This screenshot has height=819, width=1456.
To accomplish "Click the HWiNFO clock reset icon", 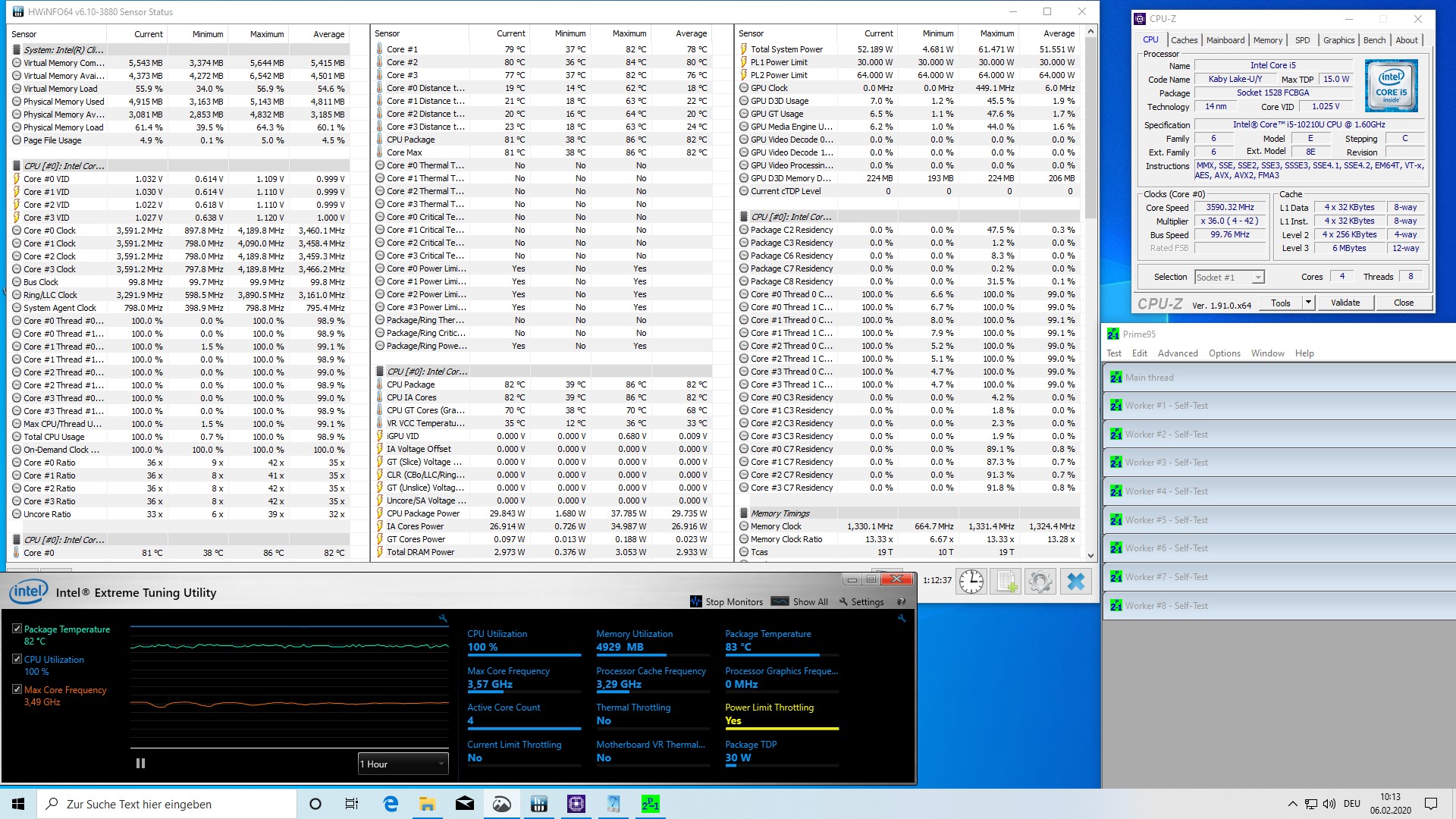I will pyautogui.click(x=971, y=582).
